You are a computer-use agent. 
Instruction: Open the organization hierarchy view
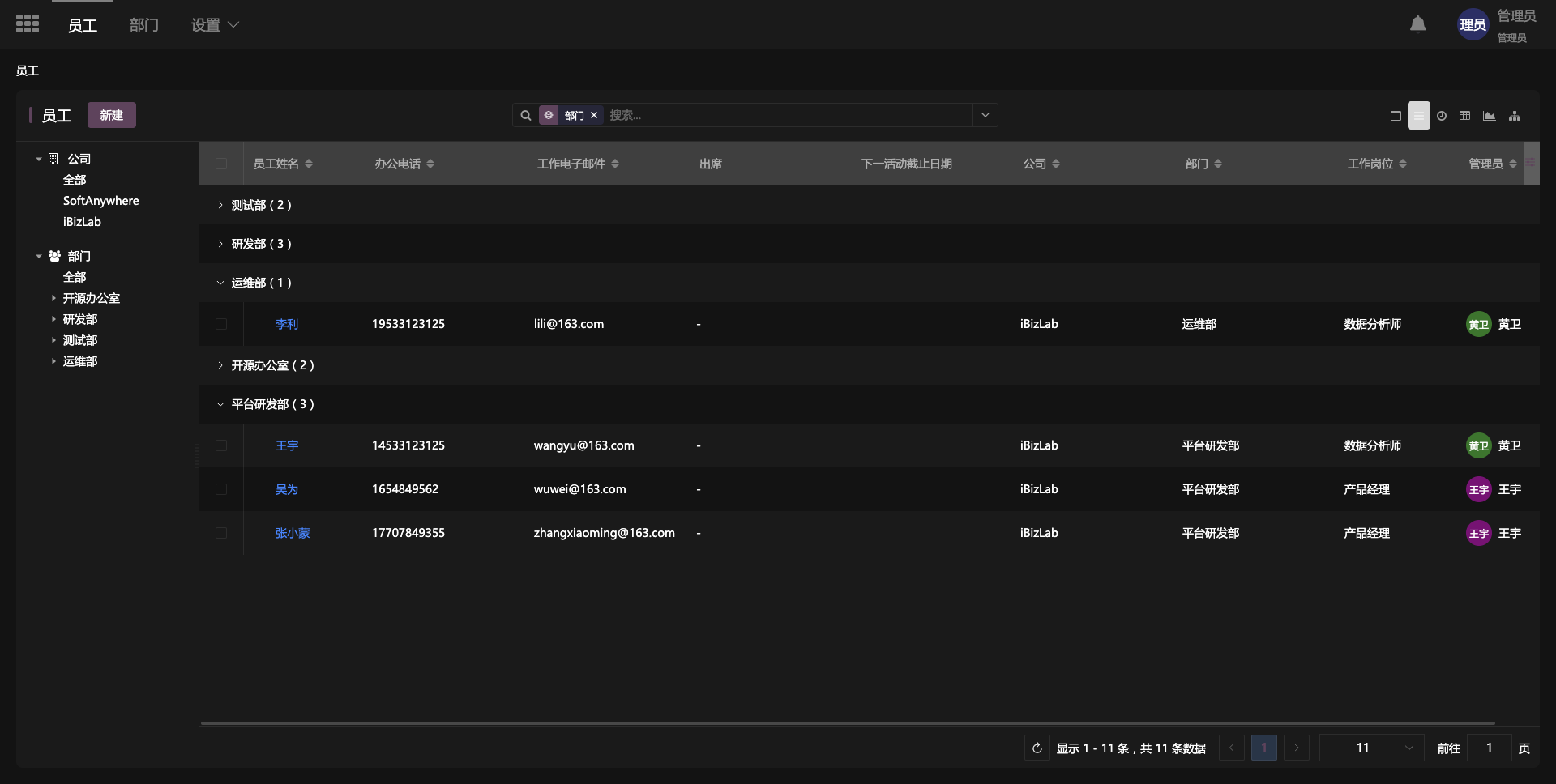click(1515, 116)
